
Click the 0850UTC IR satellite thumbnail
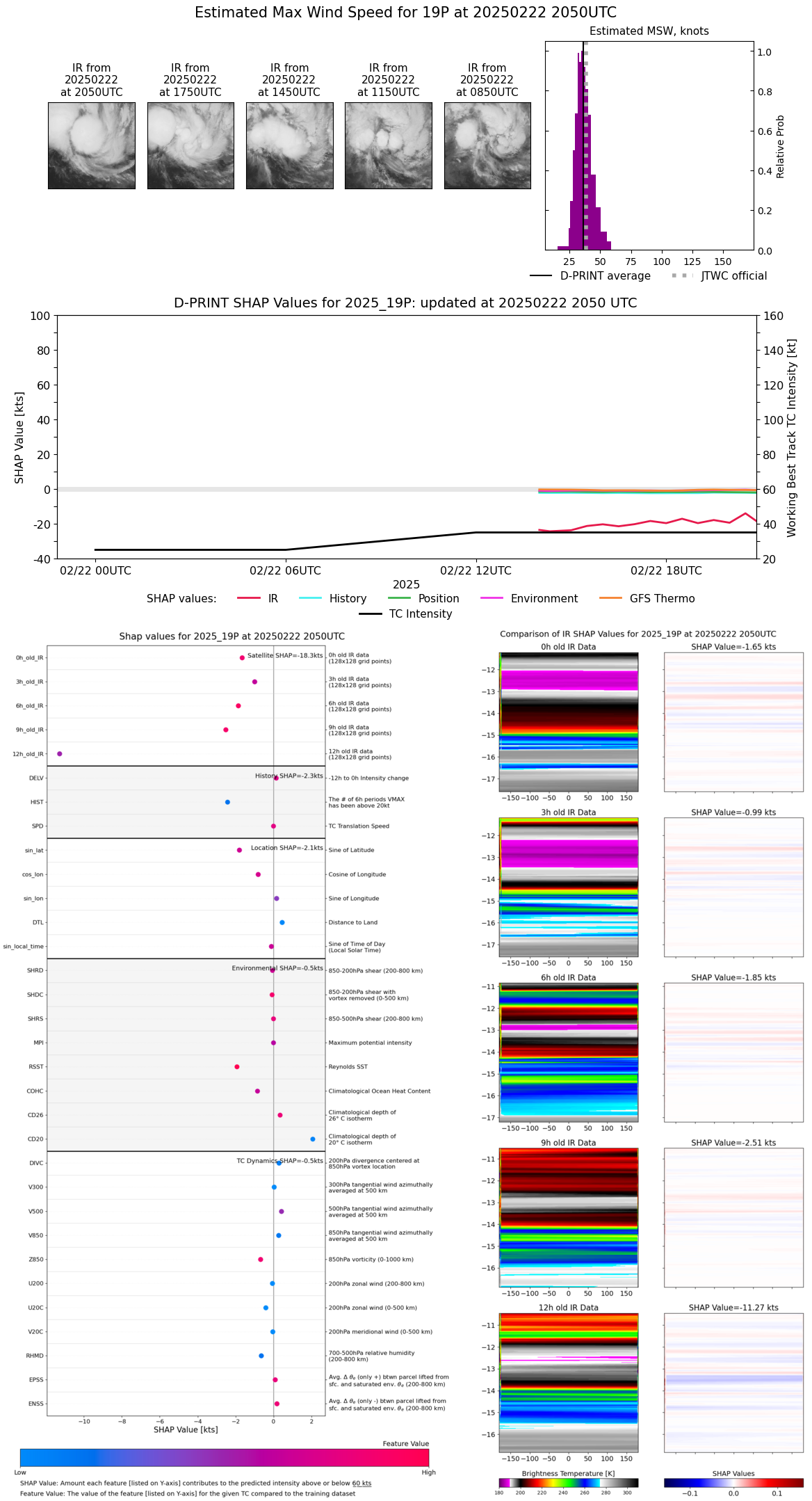coord(487,145)
